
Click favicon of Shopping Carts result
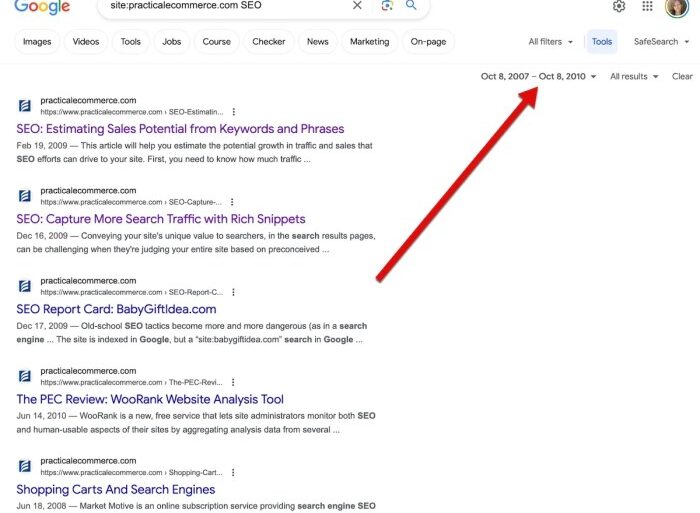point(25,466)
